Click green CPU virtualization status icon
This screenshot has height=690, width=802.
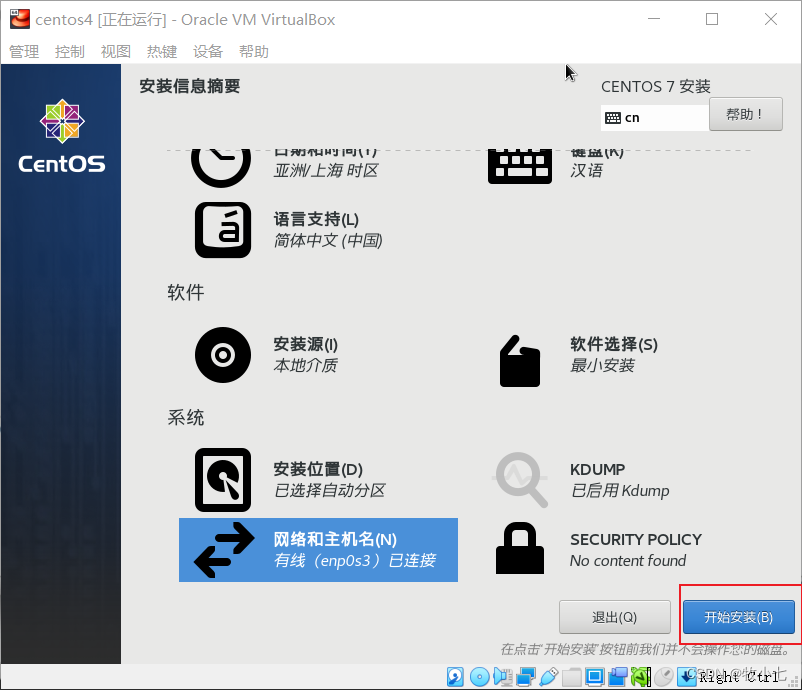[641, 677]
